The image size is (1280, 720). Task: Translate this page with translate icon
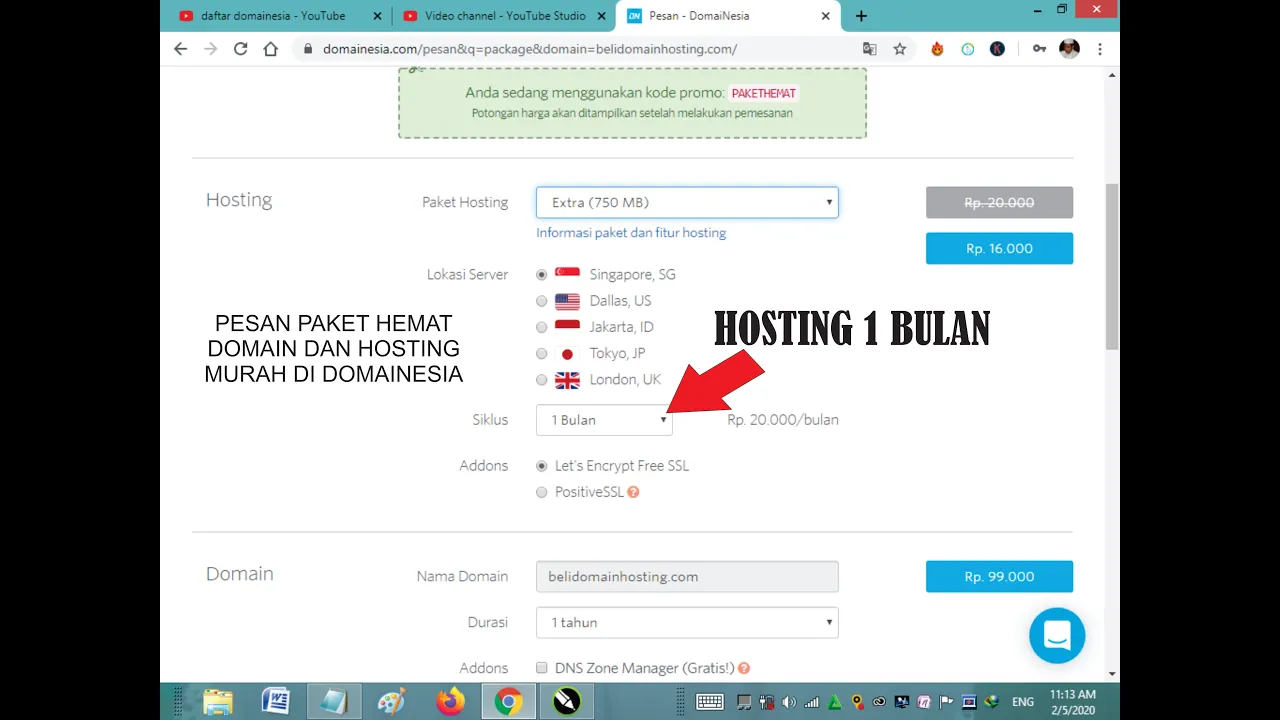tap(869, 48)
